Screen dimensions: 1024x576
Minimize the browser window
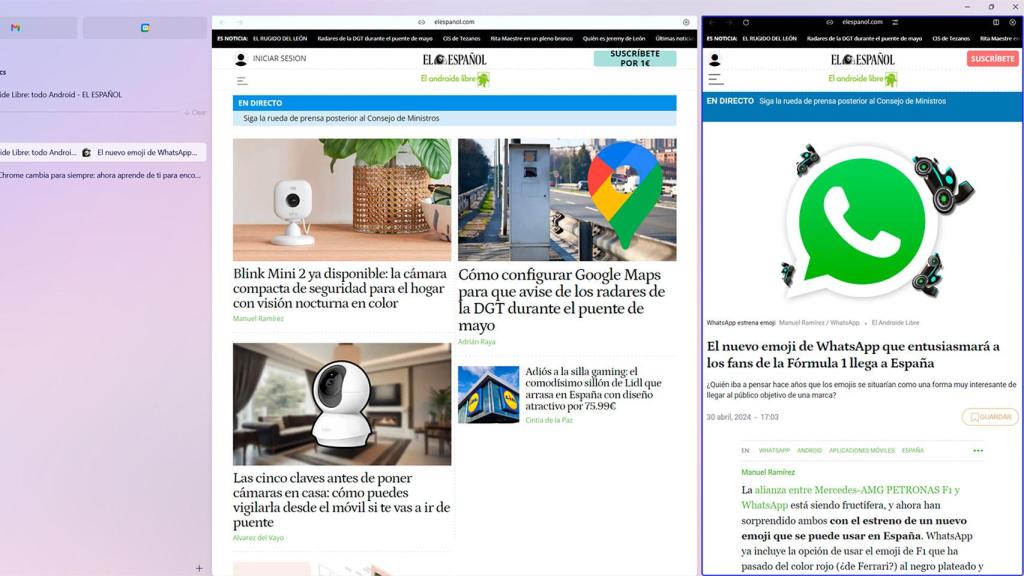click(967, 7)
